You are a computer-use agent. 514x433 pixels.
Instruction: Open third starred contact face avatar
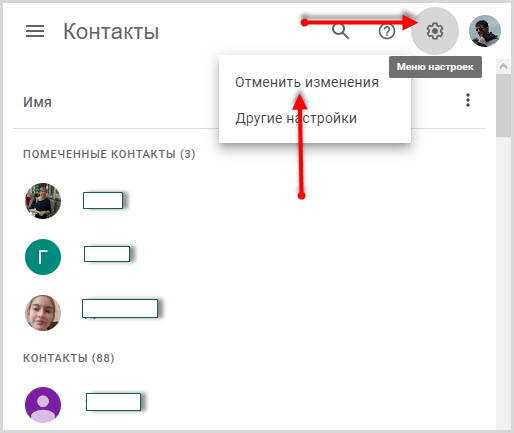tap(43, 312)
